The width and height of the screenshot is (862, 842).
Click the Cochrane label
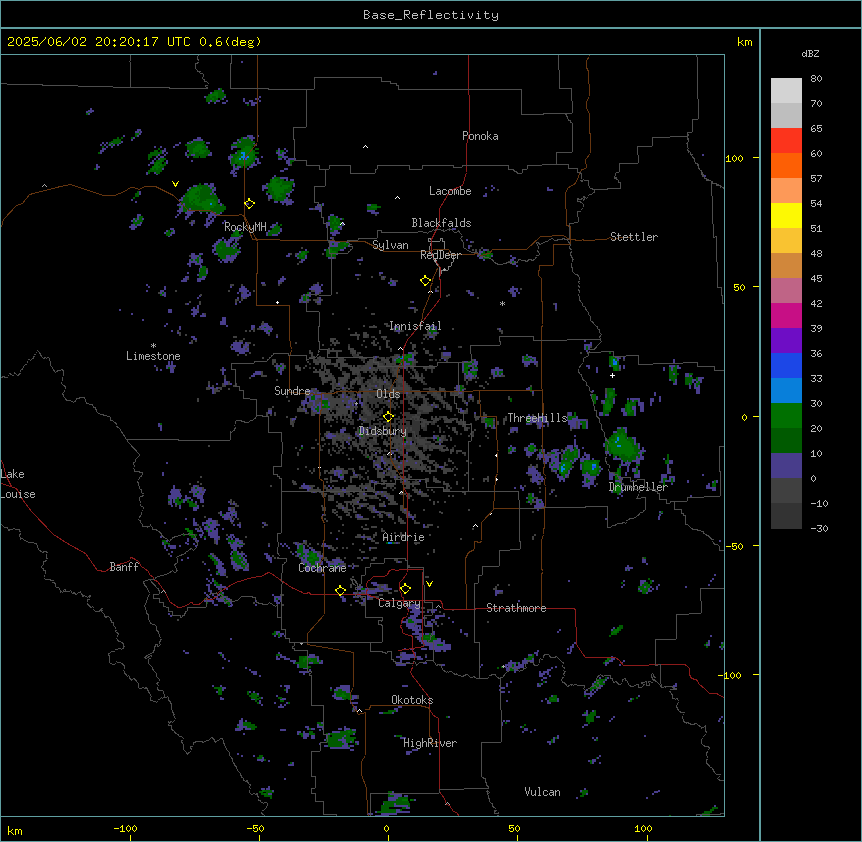click(322, 568)
